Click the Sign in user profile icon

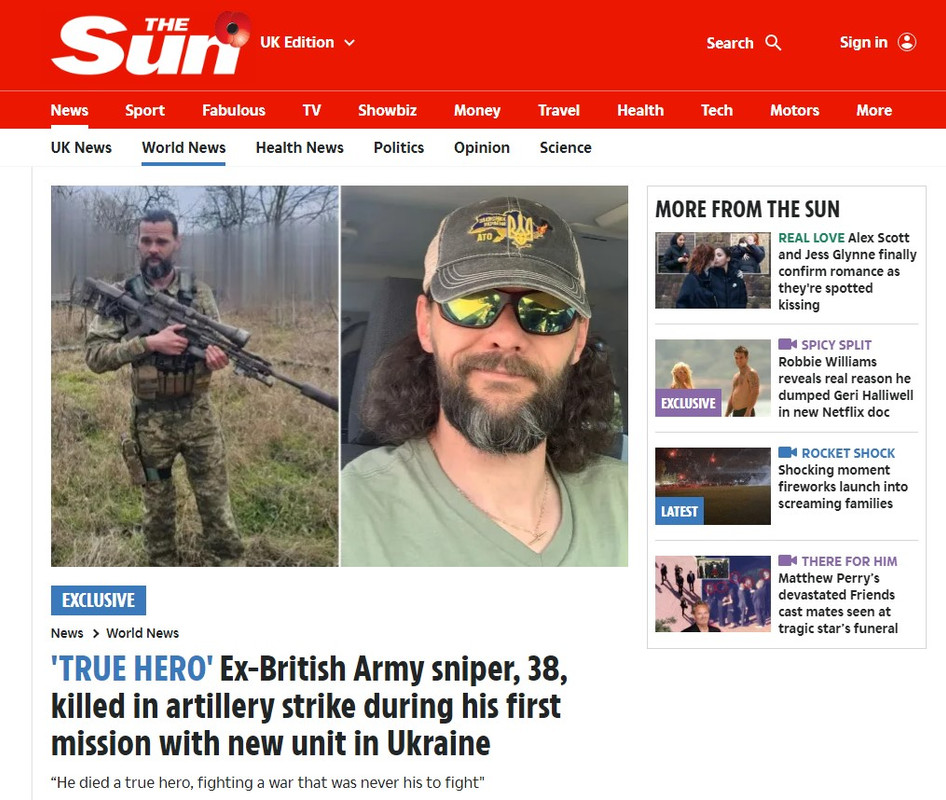(907, 42)
